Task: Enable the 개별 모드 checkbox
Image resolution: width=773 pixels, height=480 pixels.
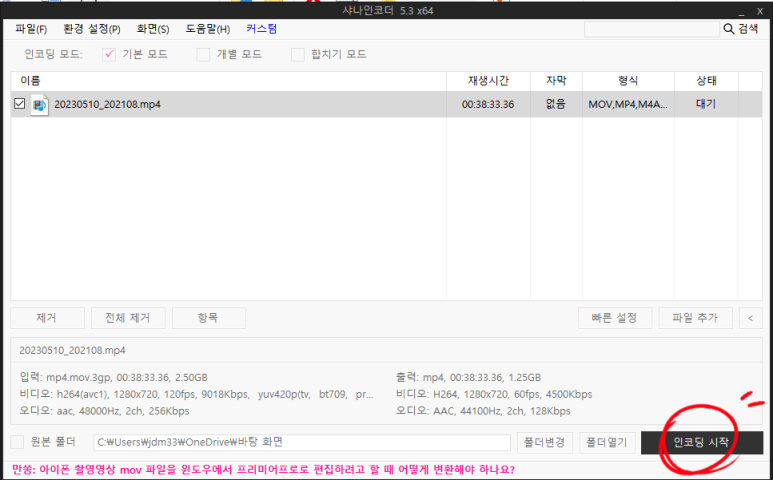Action: pos(203,54)
